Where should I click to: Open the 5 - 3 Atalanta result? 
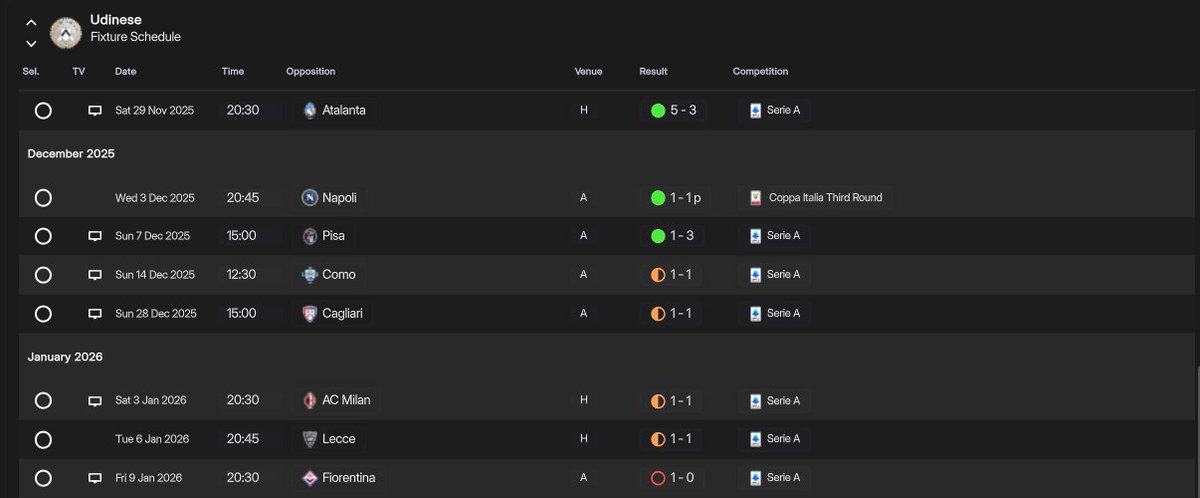click(x=674, y=110)
